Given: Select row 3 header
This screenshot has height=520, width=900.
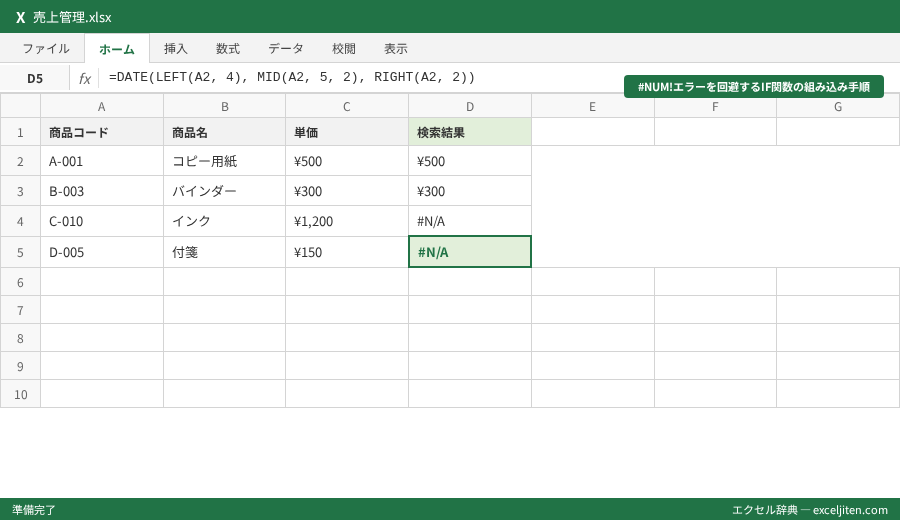Looking at the screenshot, I should pos(20,191).
